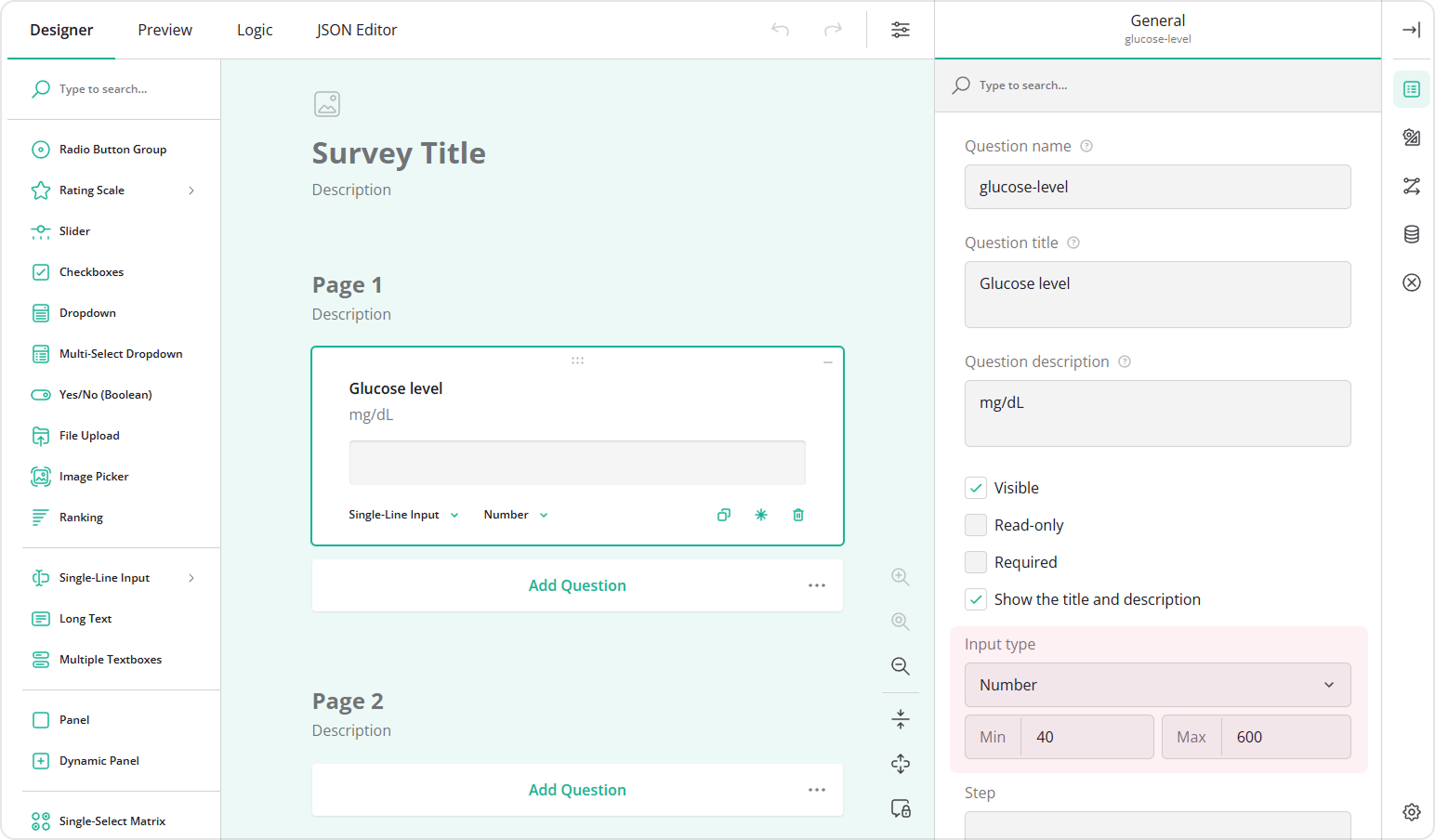This screenshot has width=1435, height=840.
Task: Toggle the required star on Glucose level question
Action: coord(760,514)
